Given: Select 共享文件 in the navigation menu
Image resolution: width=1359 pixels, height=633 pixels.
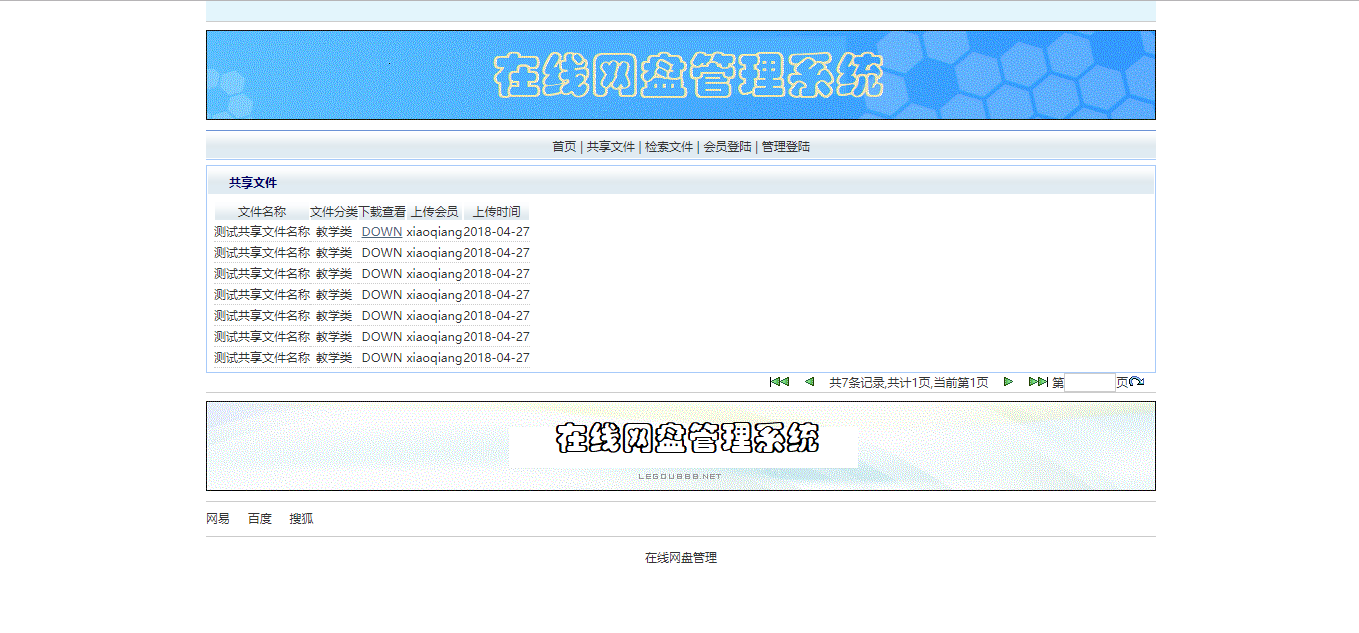Looking at the screenshot, I should (611, 146).
